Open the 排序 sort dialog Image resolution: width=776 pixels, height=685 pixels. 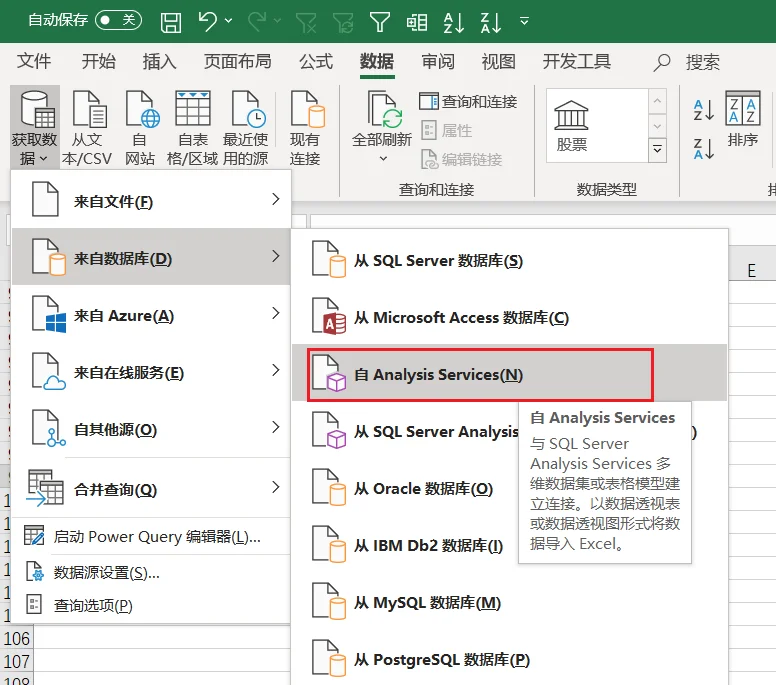tap(742, 120)
